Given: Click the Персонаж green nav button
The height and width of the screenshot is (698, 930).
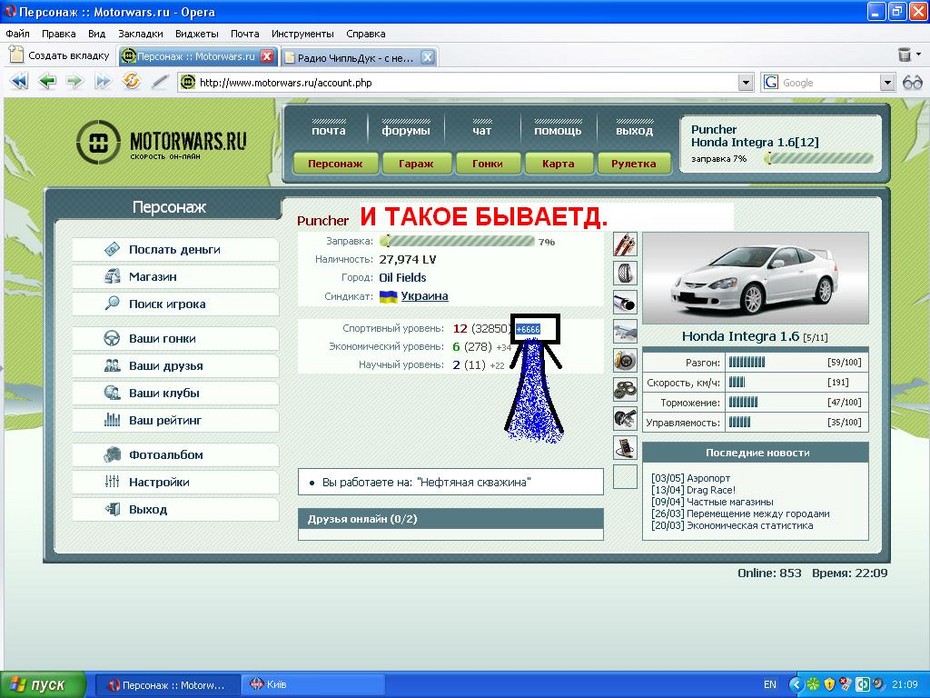Looking at the screenshot, I should click(335, 163).
